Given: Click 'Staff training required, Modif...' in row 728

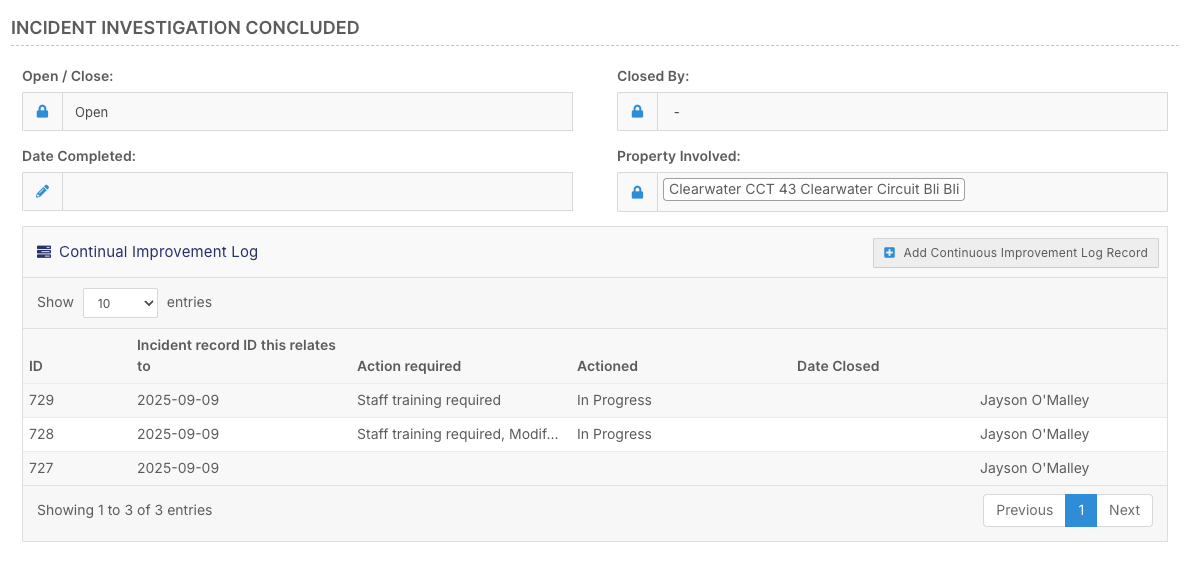Looking at the screenshot, I should click(458, 434).
